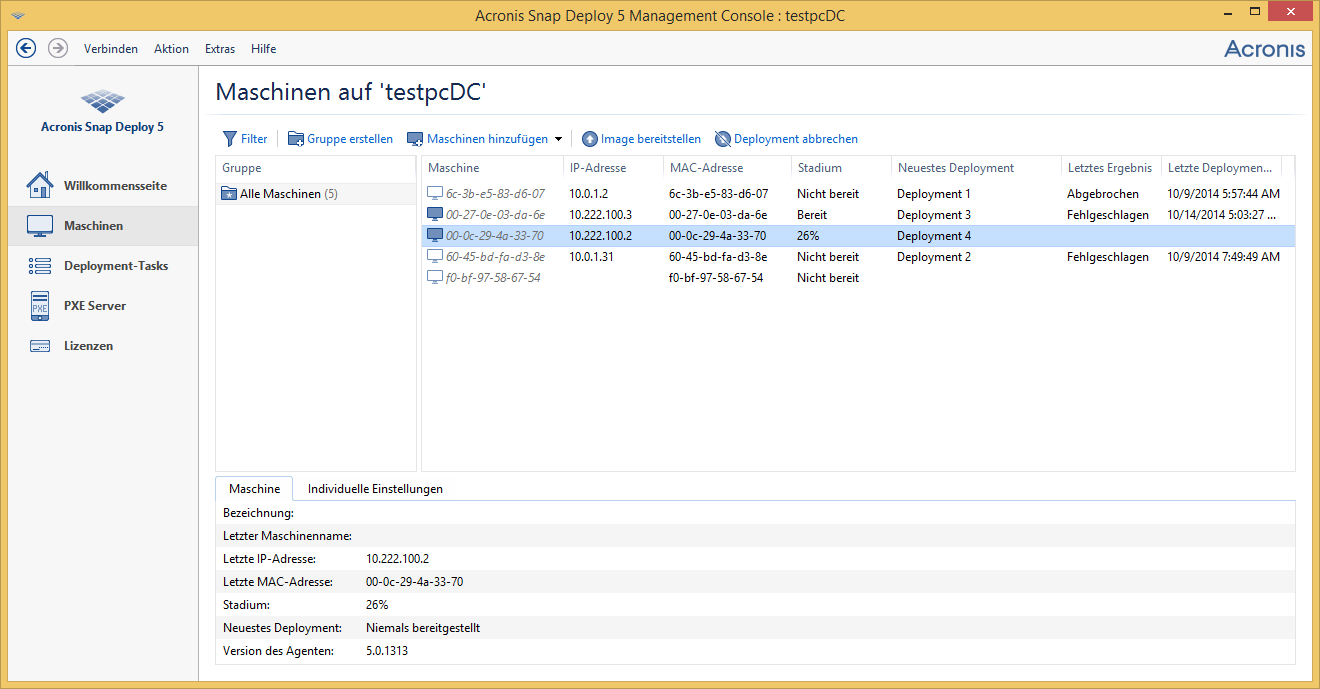Open the Aktion menu
Screen dimensions: 1320x689
[171, 49]
